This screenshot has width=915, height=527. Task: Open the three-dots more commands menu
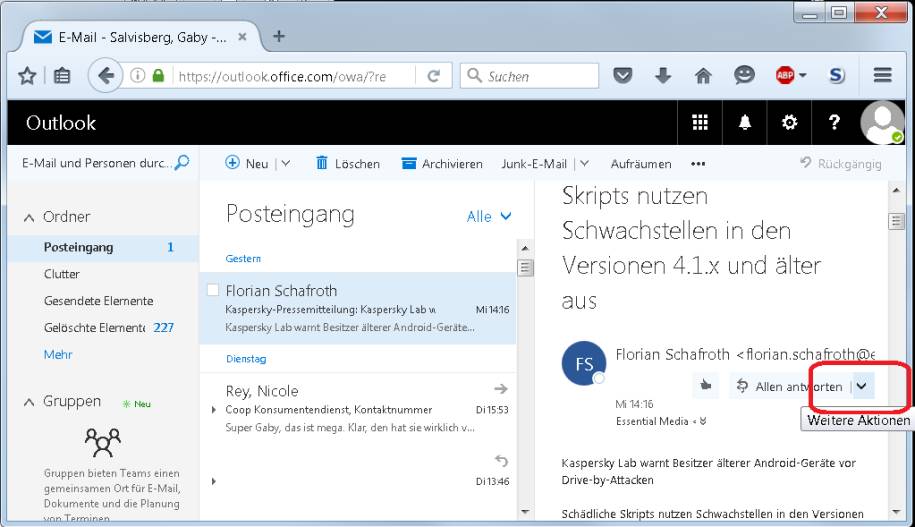pos(698,164)
